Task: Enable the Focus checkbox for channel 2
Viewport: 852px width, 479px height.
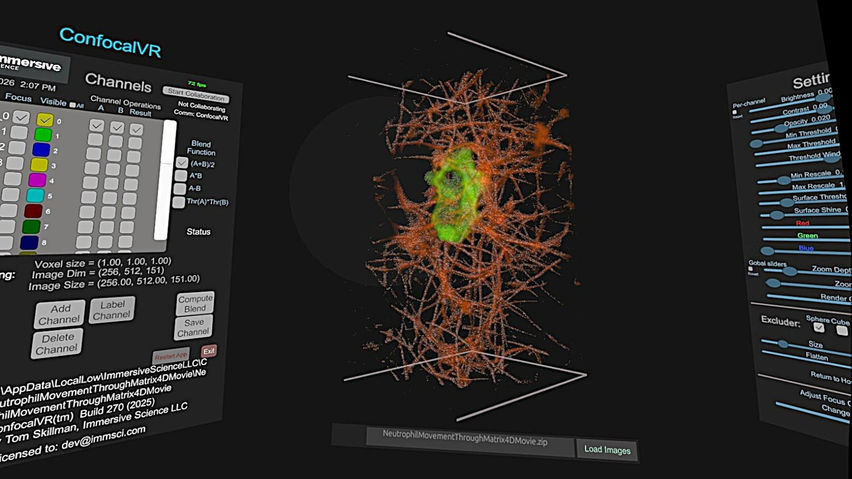Action: (x=17, y=147)
